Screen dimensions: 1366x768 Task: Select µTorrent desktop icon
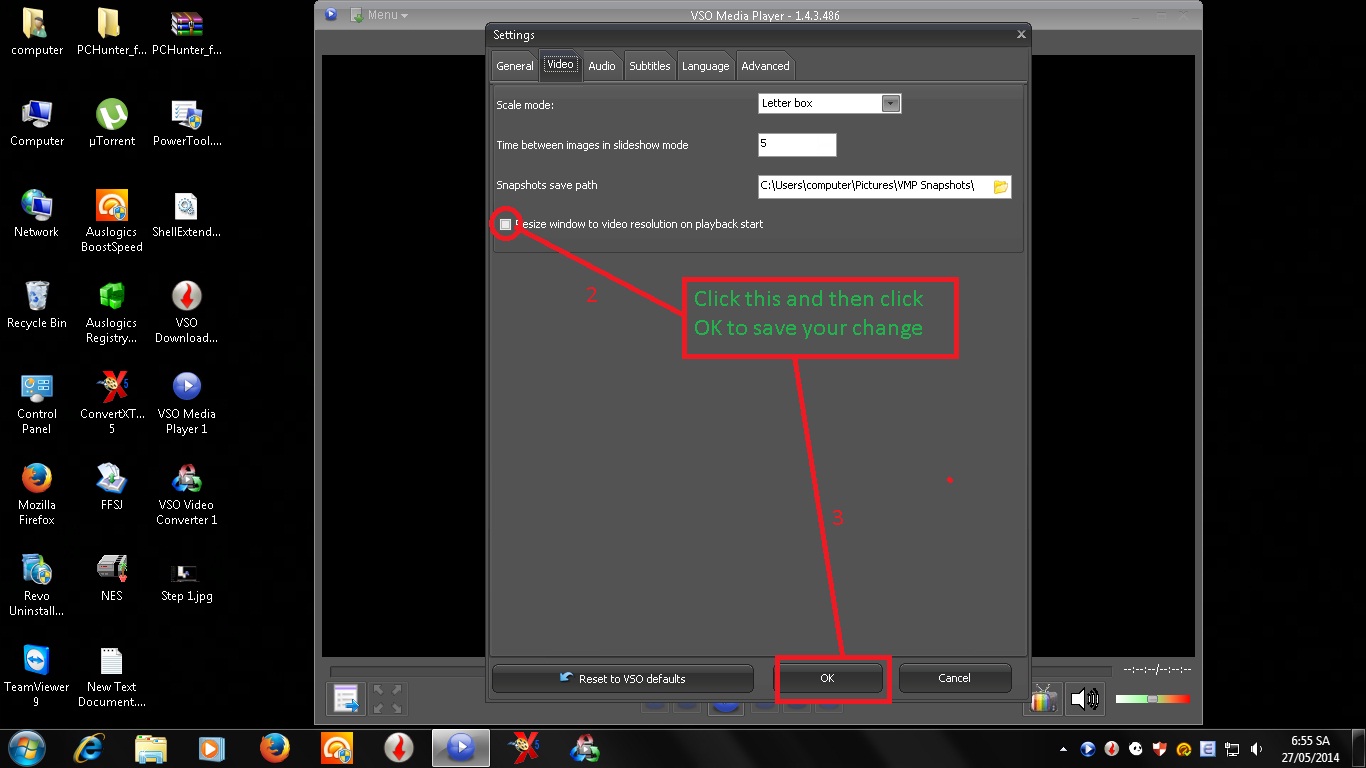111,123
